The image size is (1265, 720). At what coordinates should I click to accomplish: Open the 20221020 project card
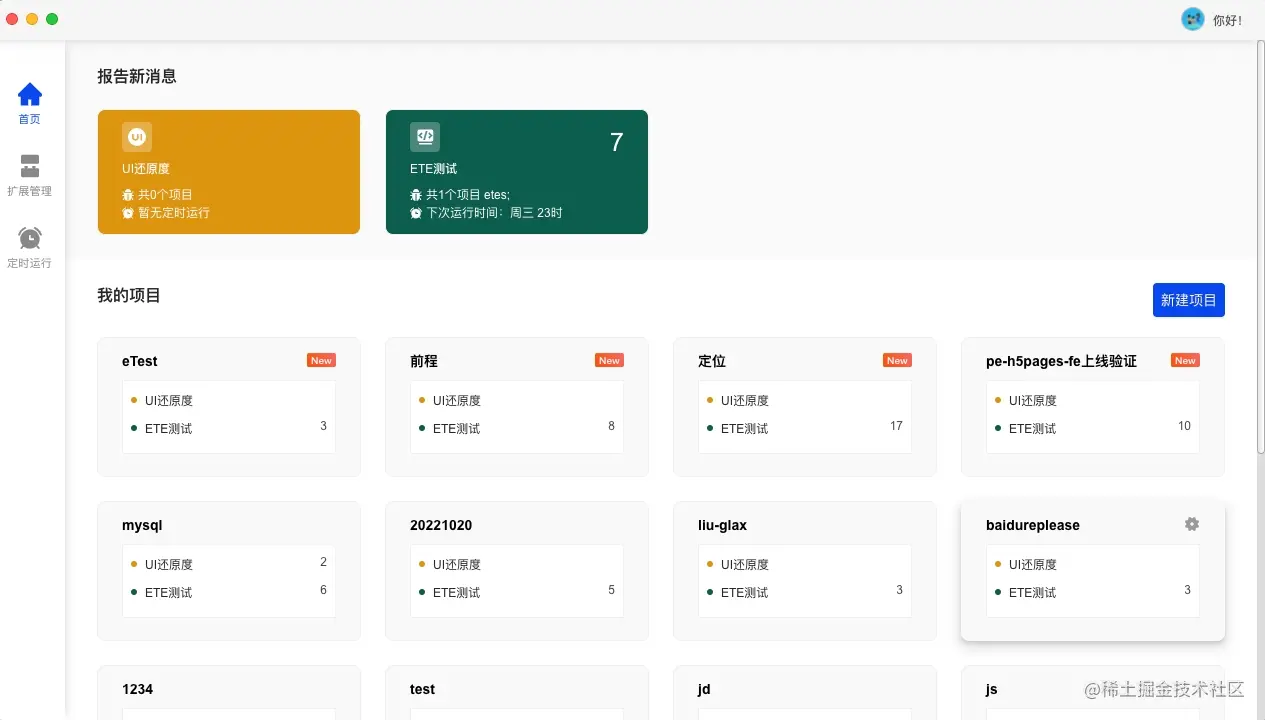441,525
